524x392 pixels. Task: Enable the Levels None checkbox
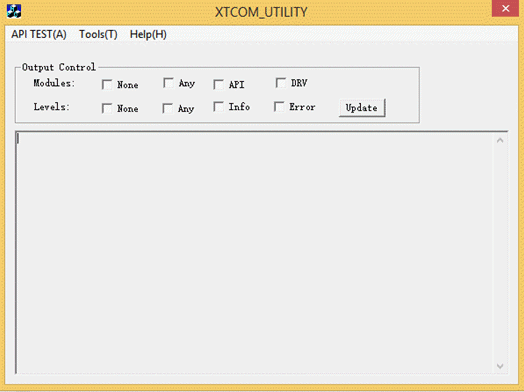[x=107, y=108]
